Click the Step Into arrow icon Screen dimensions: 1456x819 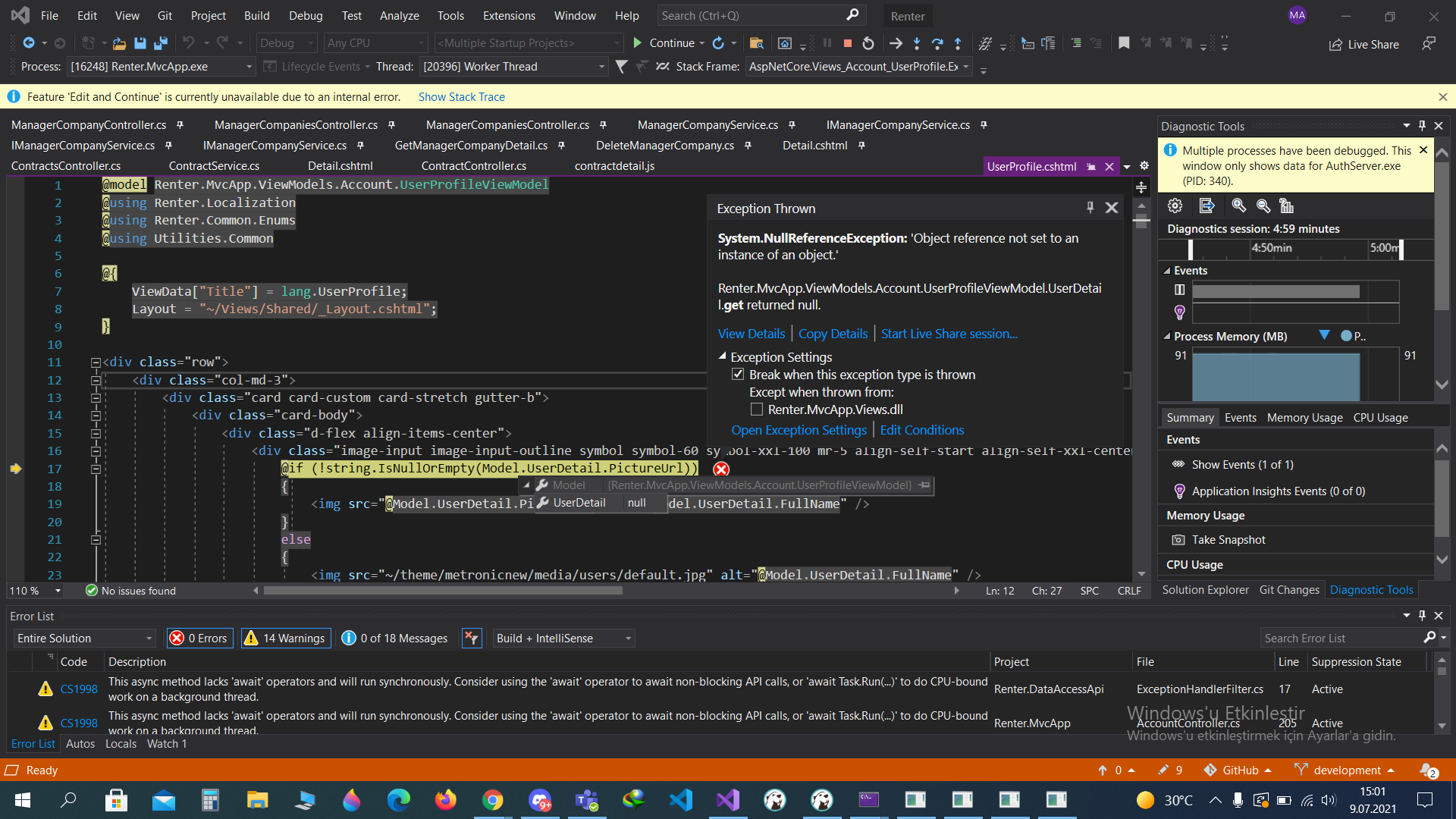pos(917,43)
